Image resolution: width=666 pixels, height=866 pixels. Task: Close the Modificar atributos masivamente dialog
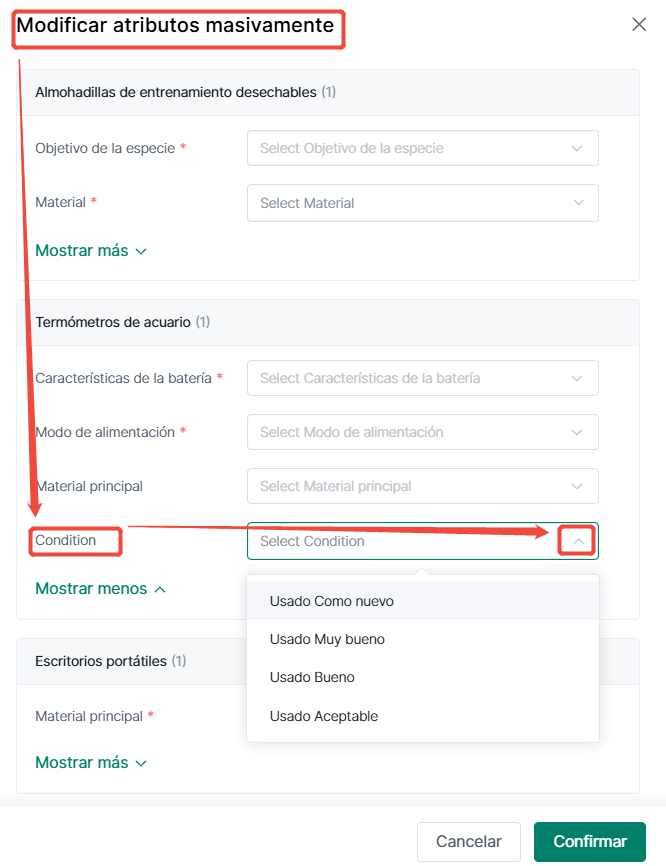[639, 24]
